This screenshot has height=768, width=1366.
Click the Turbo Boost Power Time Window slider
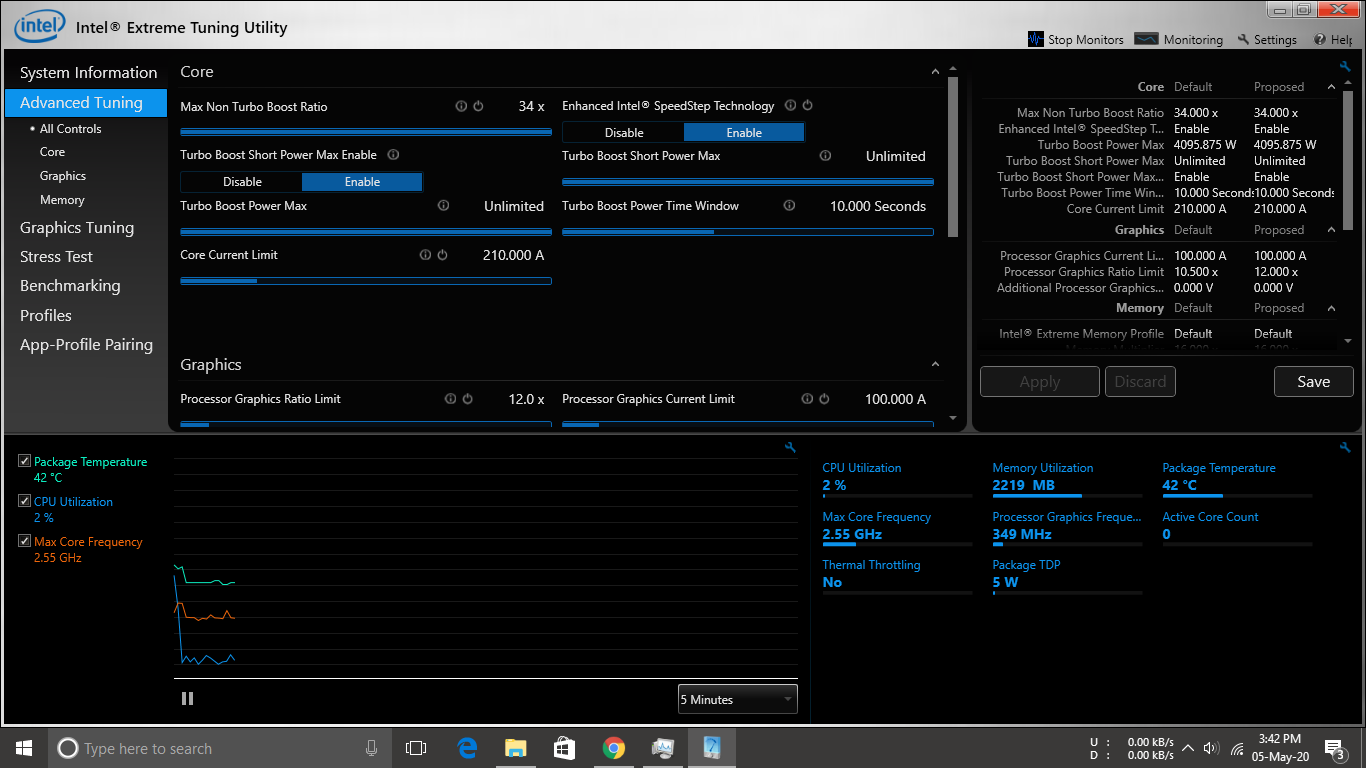[748, 232]
